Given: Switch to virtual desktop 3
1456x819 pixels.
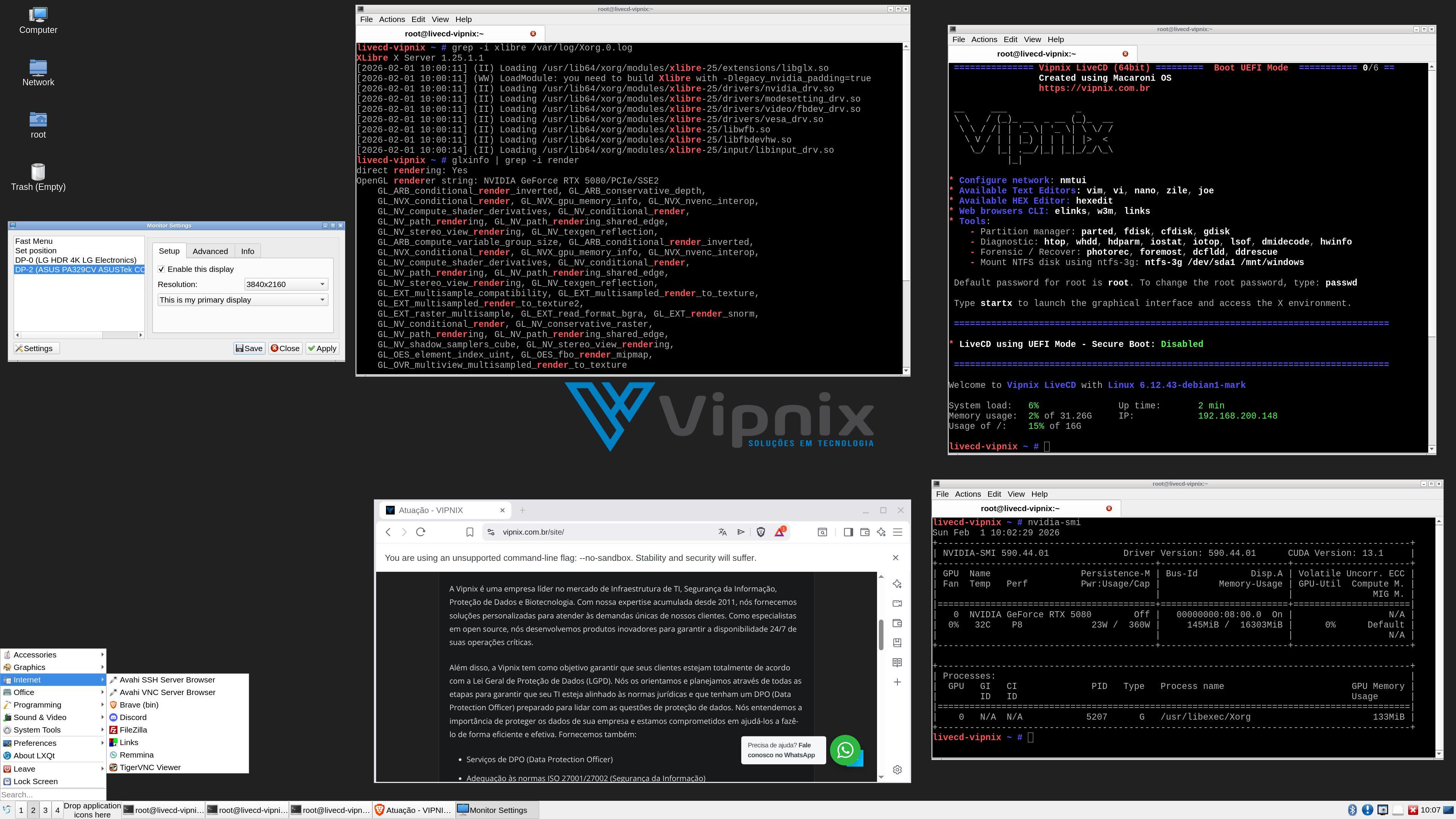Looking at the screenshot, I should [45, 810].
